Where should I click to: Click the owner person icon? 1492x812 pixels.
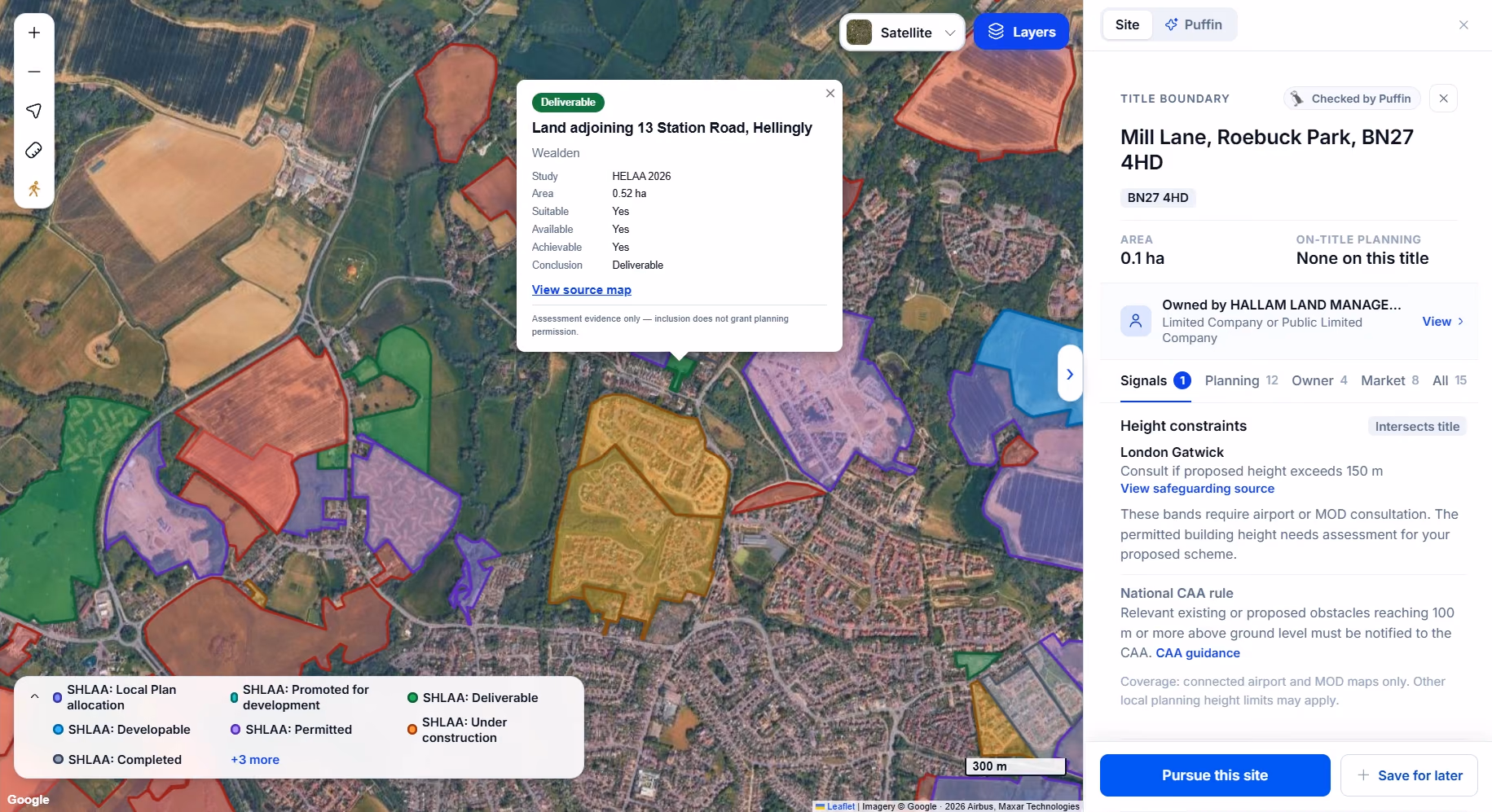click(x=1136, y=321)
